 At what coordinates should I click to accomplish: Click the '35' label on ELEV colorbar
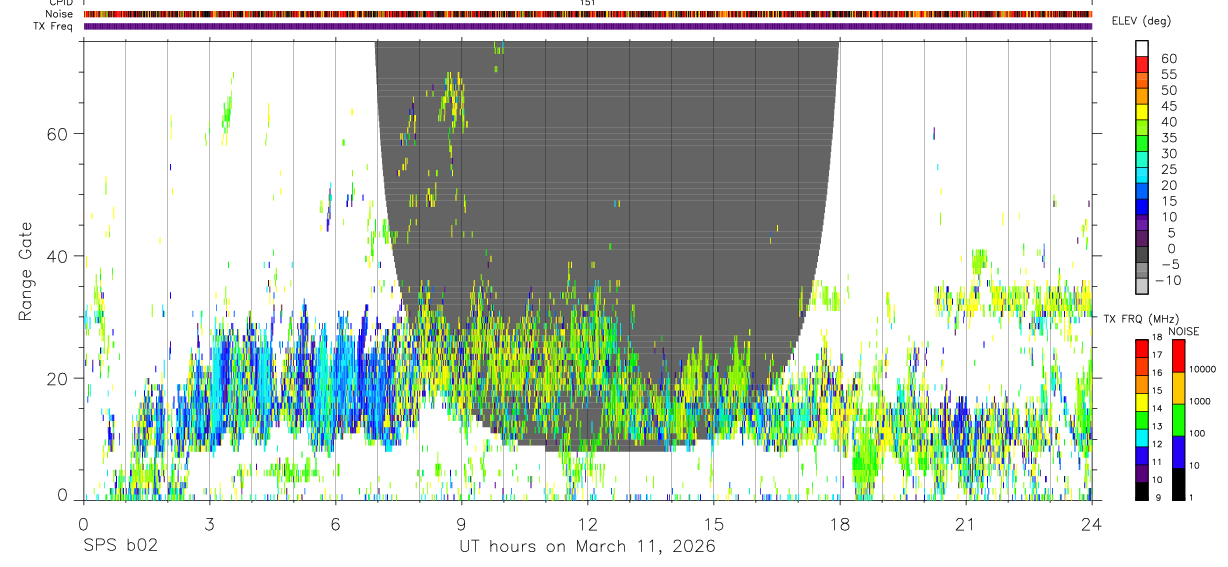point(1169,138)
